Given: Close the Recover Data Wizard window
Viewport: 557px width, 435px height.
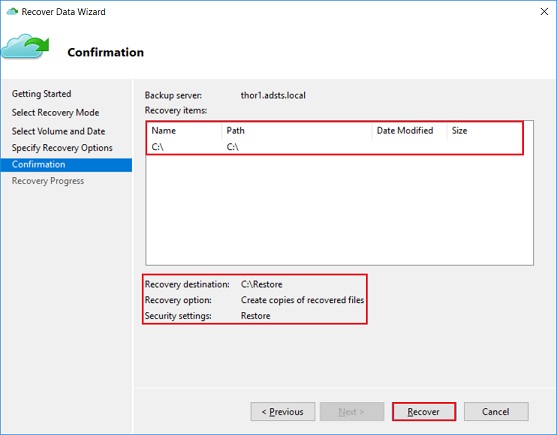Looking at the screenshot, I should [x=544, y=12].
